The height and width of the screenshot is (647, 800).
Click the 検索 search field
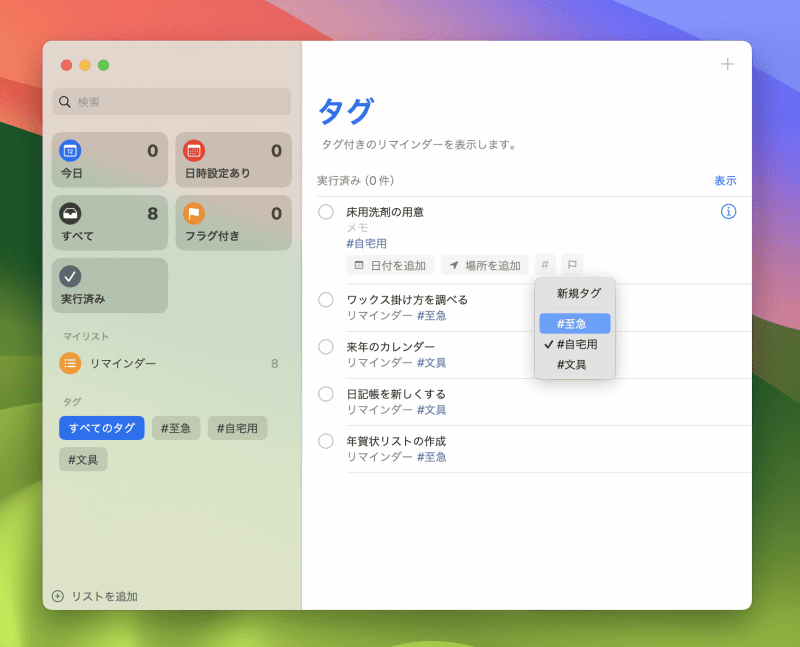170,101
